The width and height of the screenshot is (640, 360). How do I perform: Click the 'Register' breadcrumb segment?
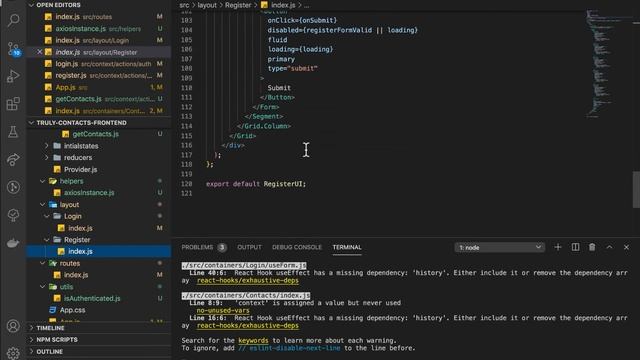point(238,5)
